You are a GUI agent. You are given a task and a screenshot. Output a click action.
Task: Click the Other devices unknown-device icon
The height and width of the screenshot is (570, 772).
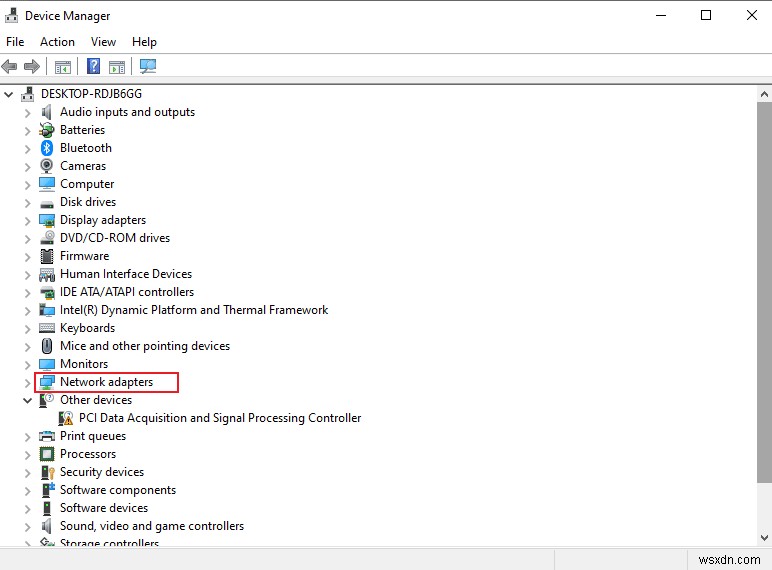click(x=46, y=400)
